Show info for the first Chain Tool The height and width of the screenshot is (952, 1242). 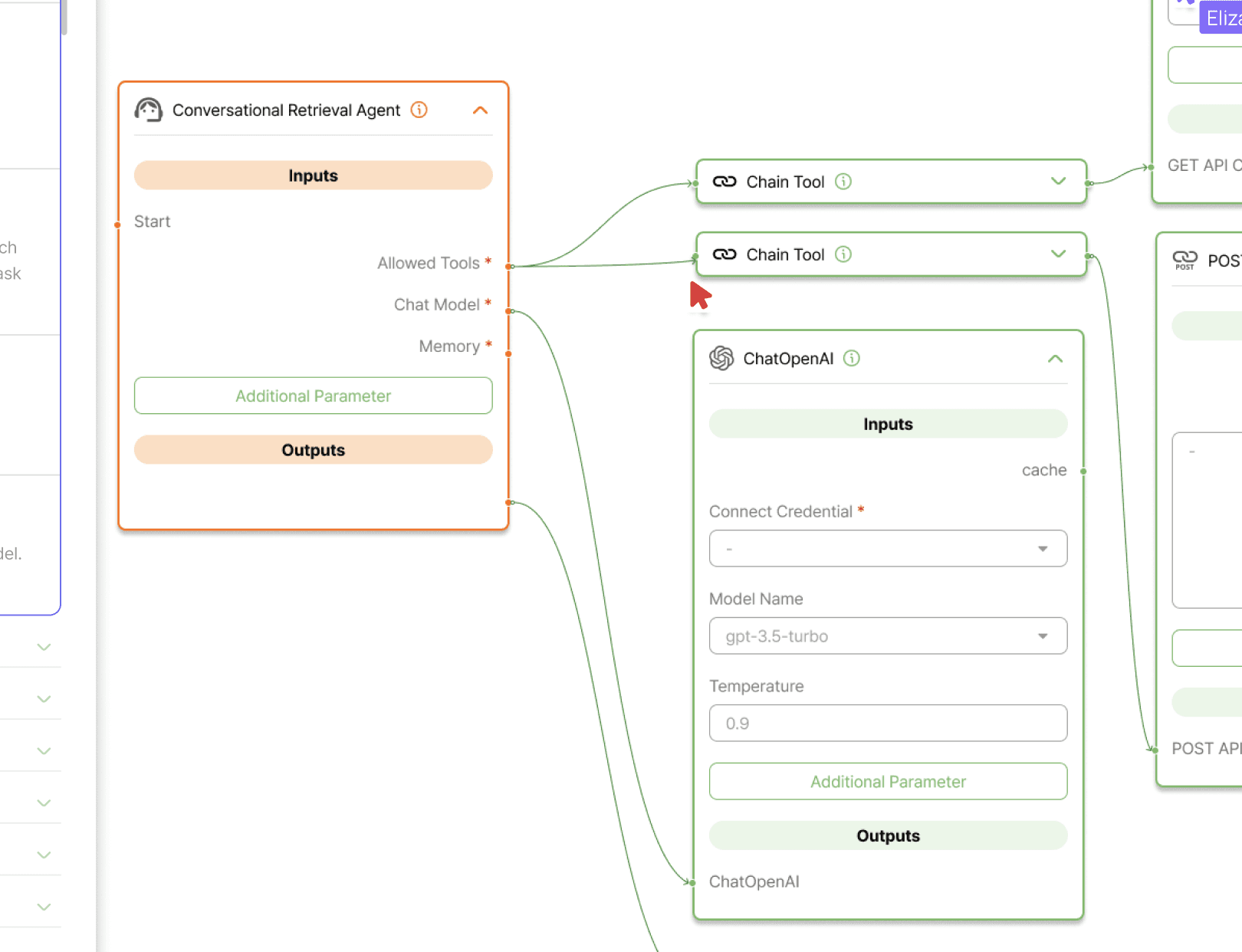click(x=843, y=182)
